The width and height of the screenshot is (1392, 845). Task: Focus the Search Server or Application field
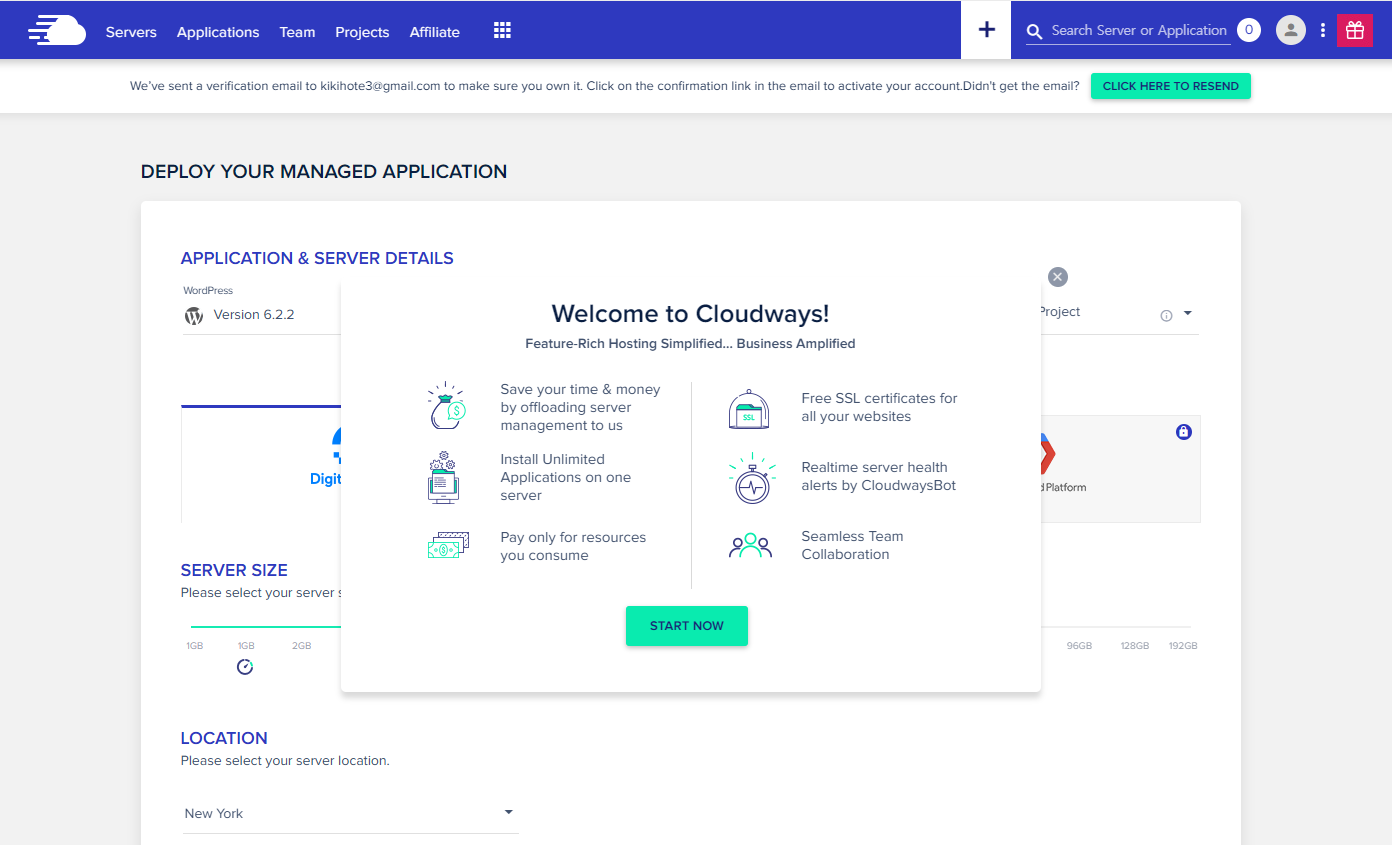click(1139, 31)
